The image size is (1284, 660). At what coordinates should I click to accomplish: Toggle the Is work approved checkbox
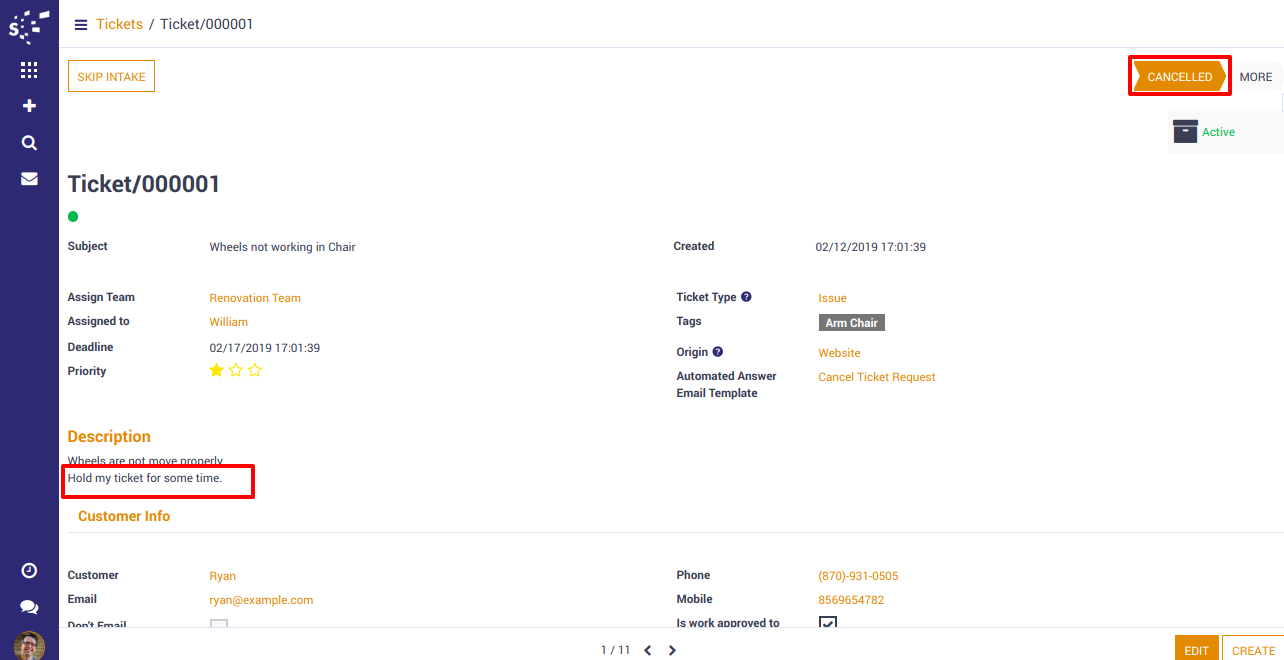point(827,623)
